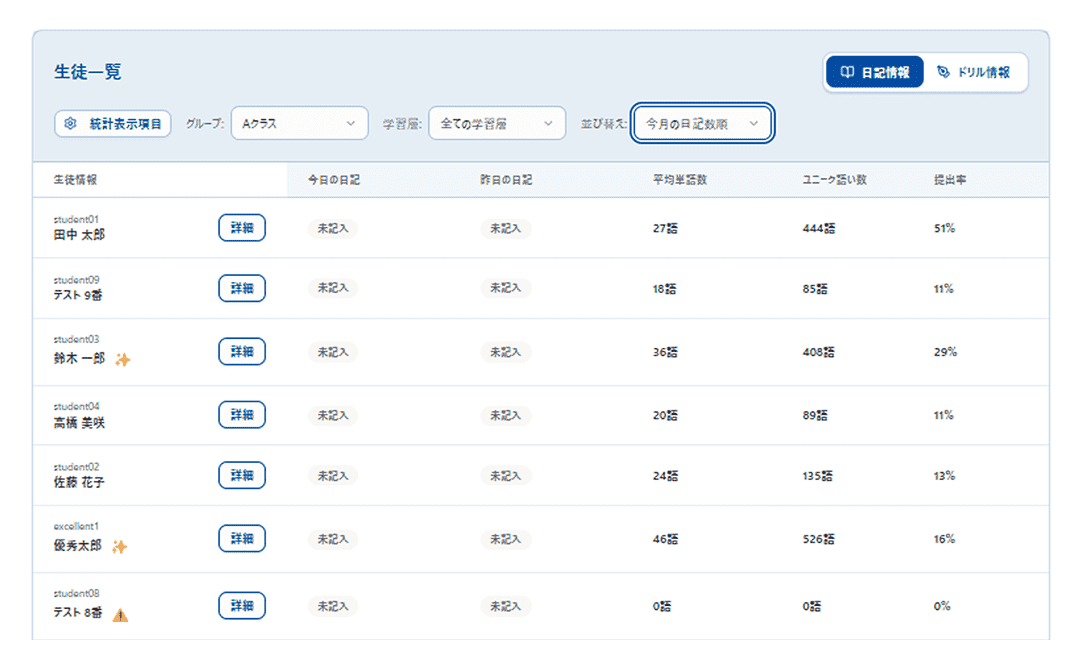
Task: Click the pencil icon beside ドリル情報
Action: 943,72
